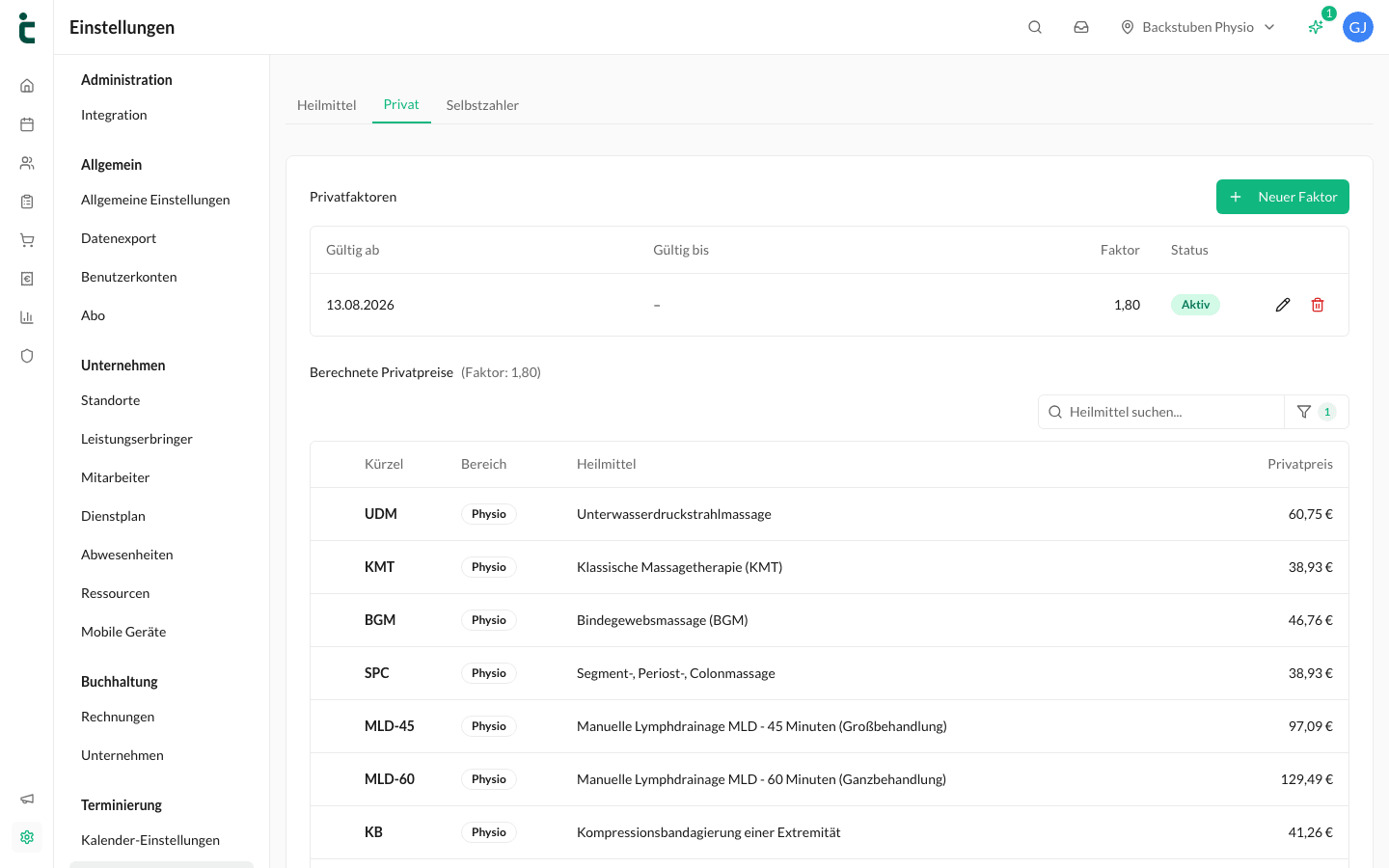Open the filter funnel with badge 1
The height and width of the screenshot is (868, 1389).
1317,412
